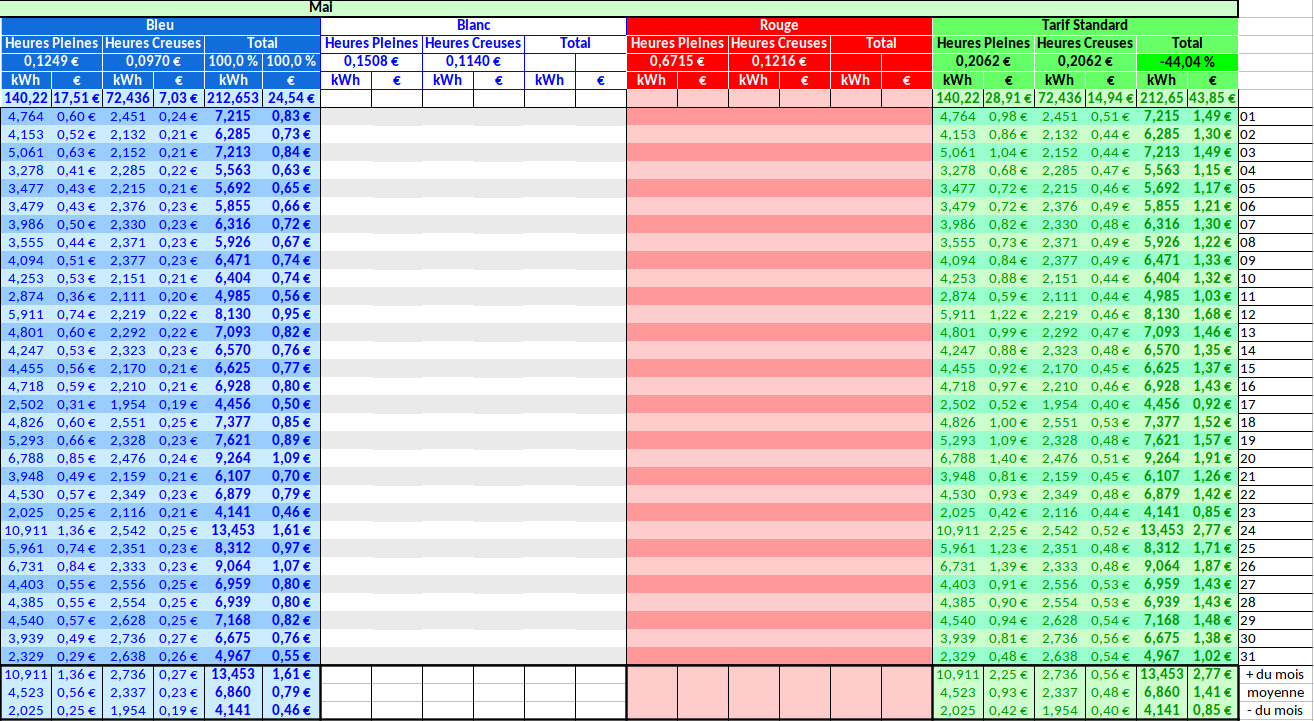Select the Mai month header cell
The height and width of the screenshot is (721, 1314).
619,7
